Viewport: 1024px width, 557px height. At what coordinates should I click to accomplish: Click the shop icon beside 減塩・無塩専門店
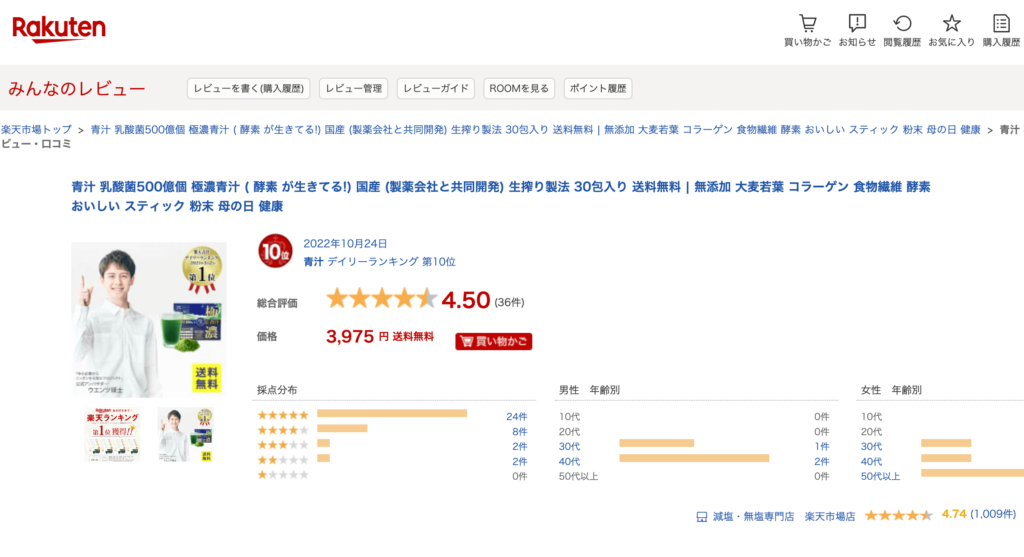point(701,517)
